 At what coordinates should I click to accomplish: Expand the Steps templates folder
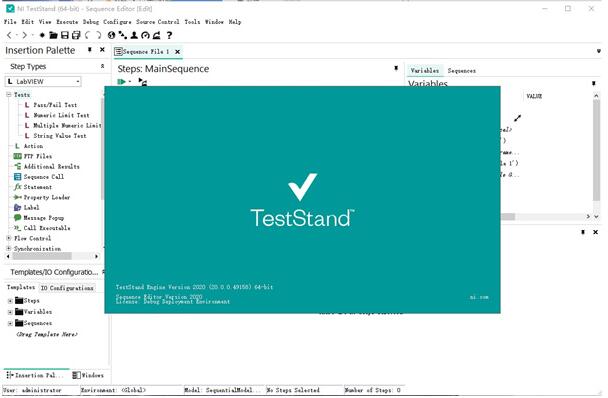click(10, 301)
